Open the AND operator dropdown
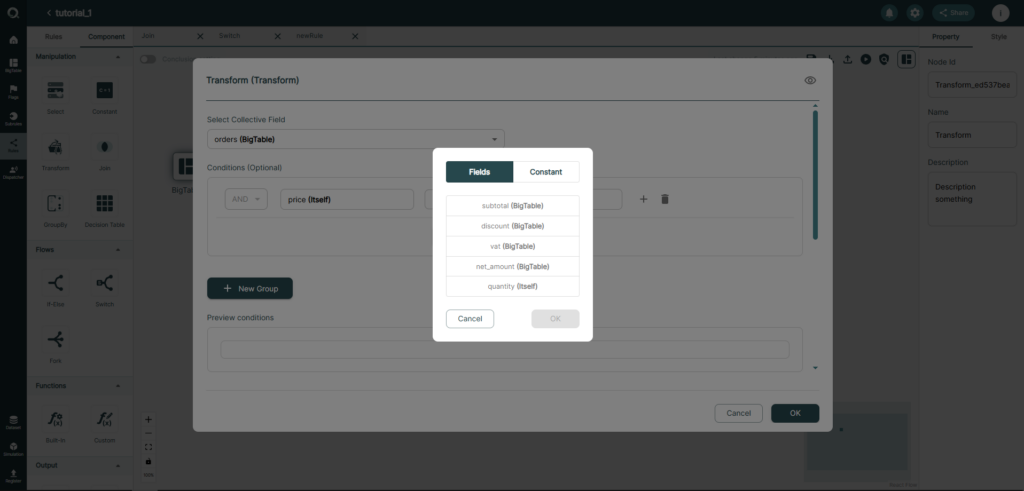This screenshot has width=1024, height=491. [246, 199]
